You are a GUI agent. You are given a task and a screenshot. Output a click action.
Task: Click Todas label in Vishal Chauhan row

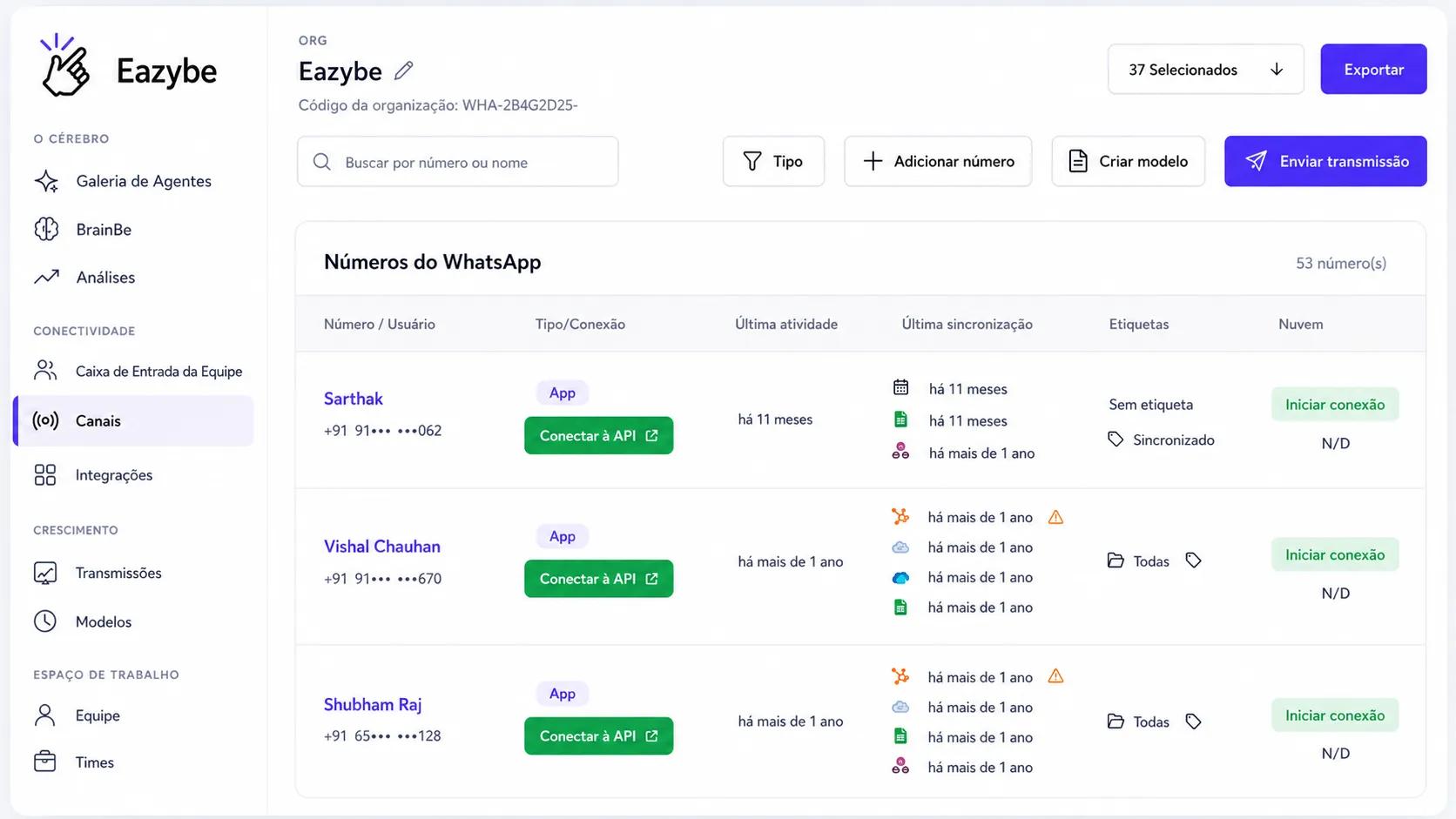[x=1151, y=561]
